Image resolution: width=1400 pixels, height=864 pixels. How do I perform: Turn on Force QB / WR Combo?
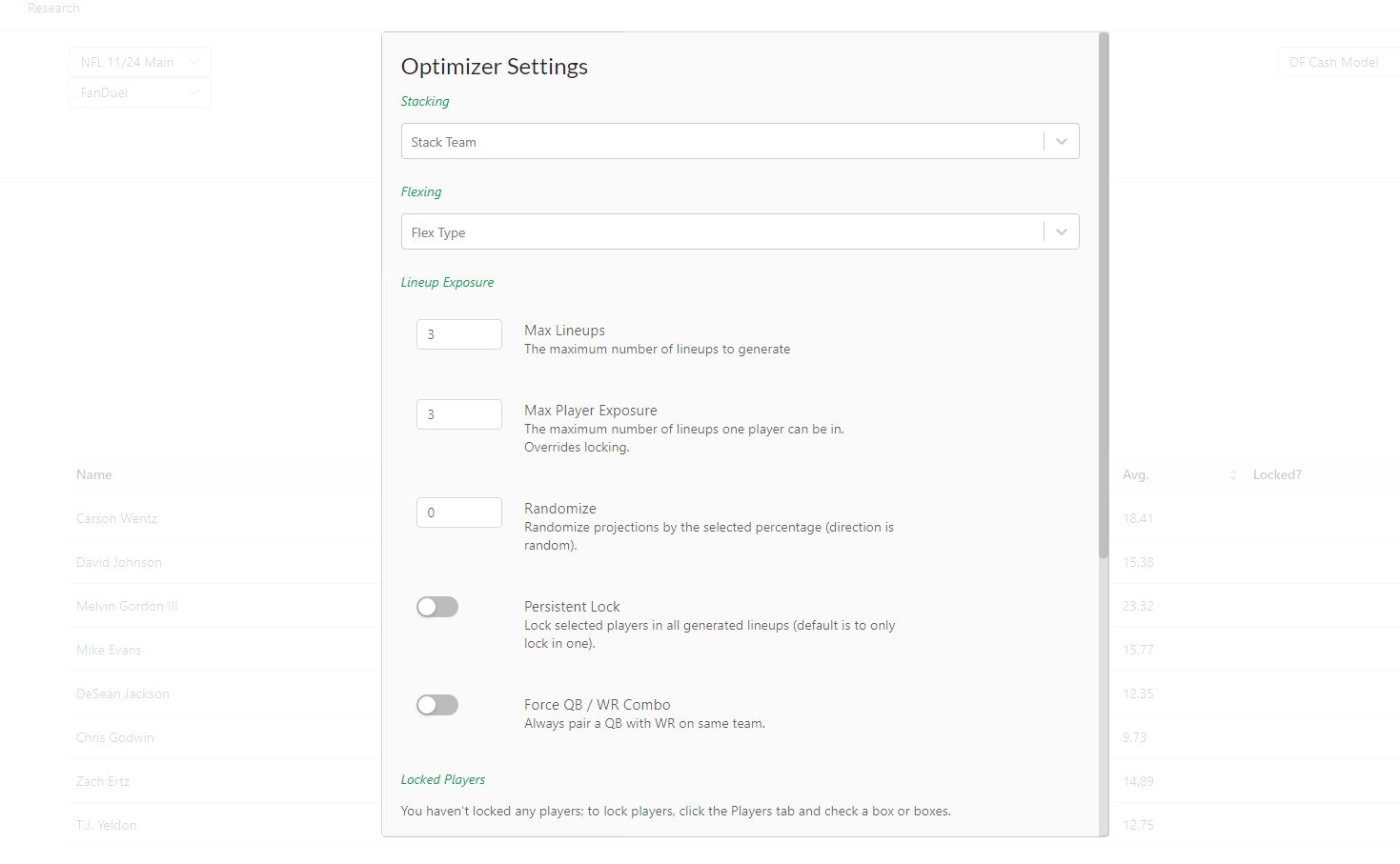pyautogui.click(x=437, y=705)
